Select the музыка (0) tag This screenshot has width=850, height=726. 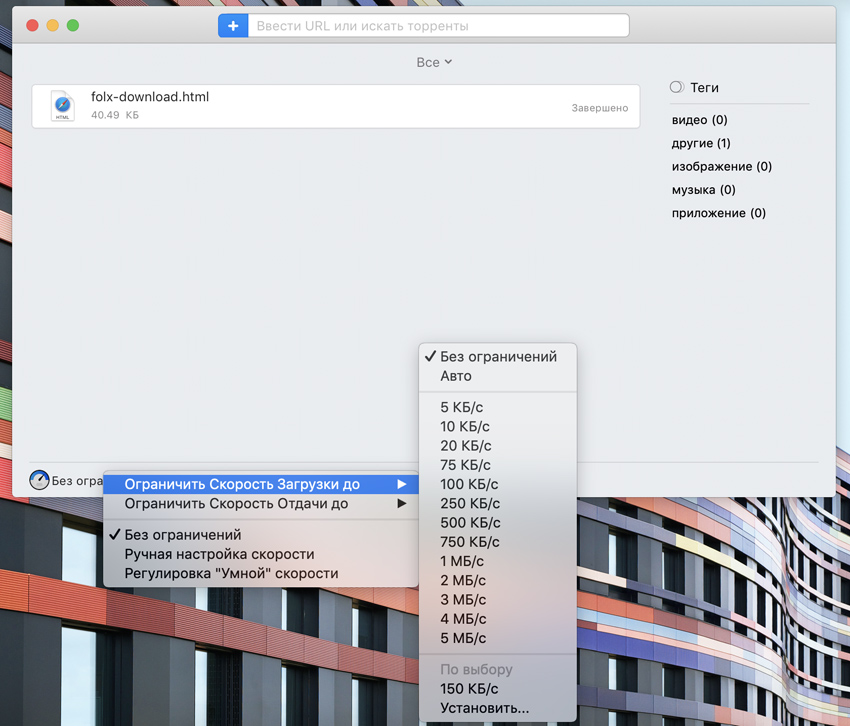703,190
